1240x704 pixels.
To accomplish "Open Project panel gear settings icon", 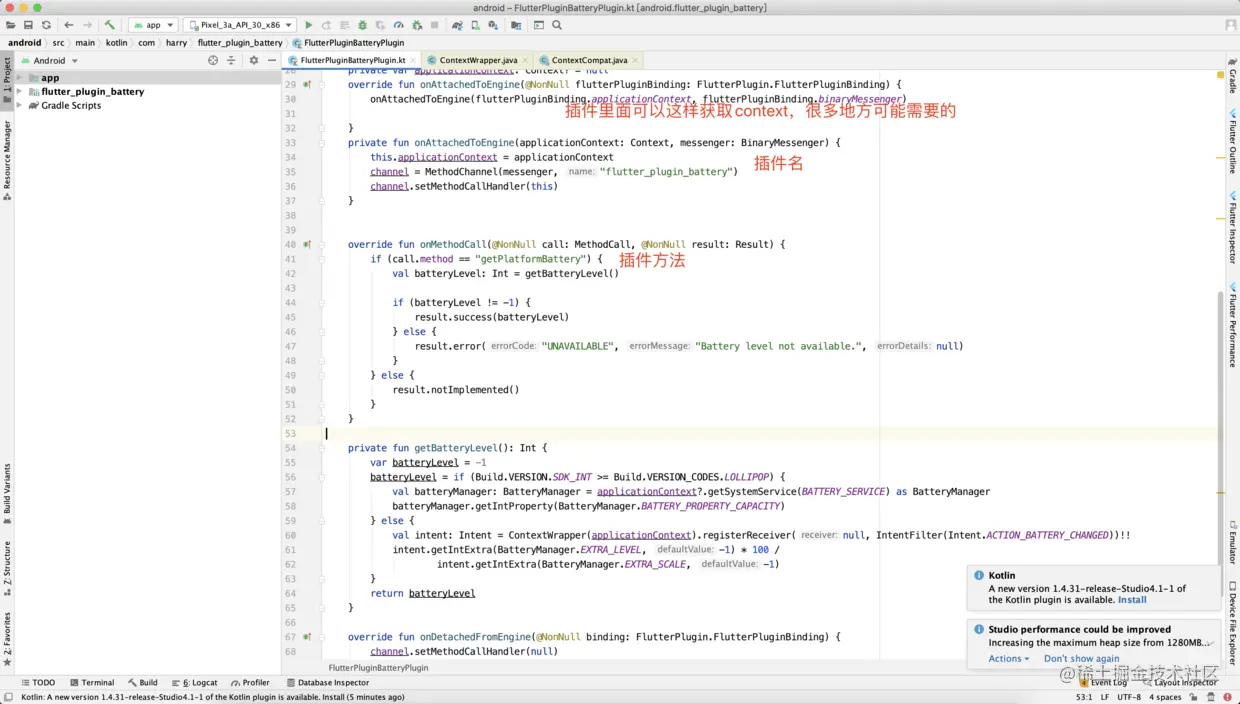I will tap(253, 60).
